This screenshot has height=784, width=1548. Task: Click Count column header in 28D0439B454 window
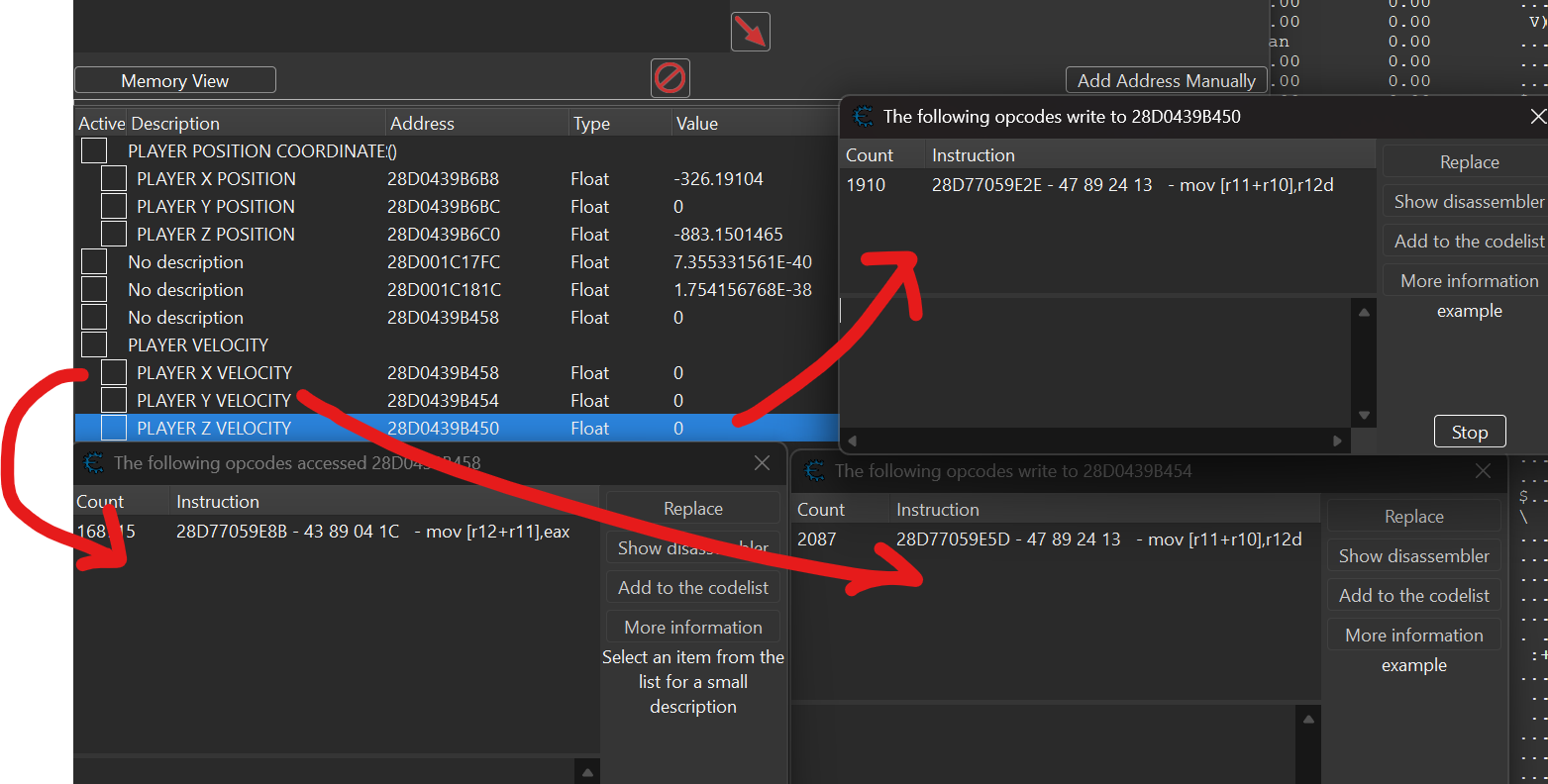click(x=841, y=509)
